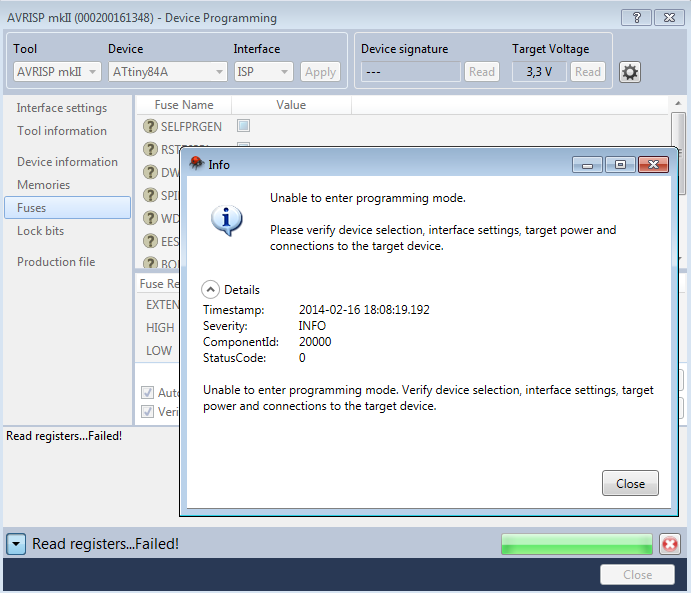Minimize the Info dialog
Image resolution: width=691 pixels, height=593 pixels.
pos(587,165)
